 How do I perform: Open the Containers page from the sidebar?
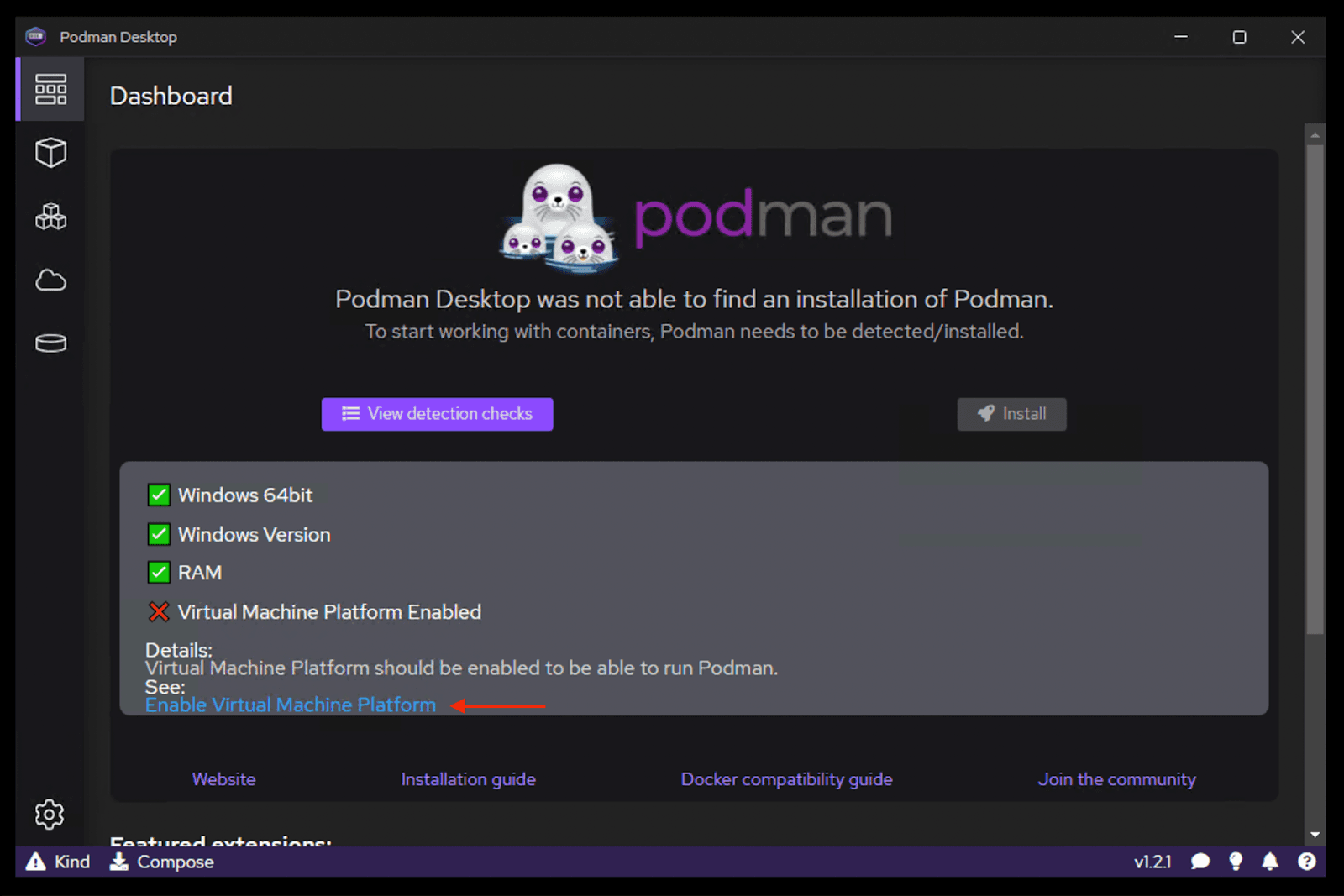pyautogui.click(x=50, y=153)
